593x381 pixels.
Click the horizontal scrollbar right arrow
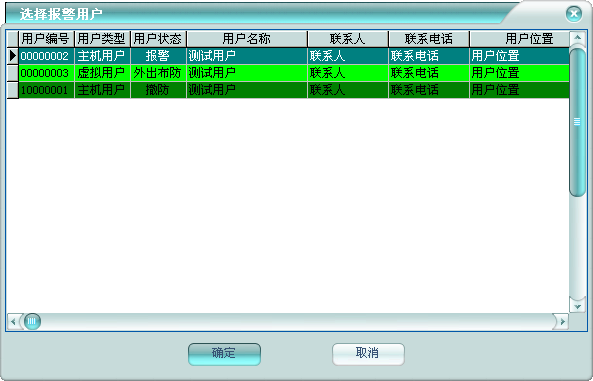click(562, 322)
